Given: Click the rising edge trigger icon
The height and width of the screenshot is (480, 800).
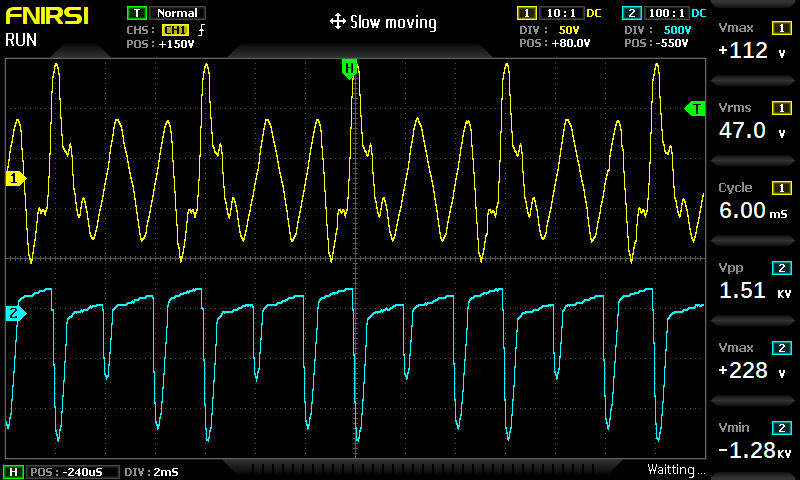Looking at the screenshot, I should (x=202, y=30).
